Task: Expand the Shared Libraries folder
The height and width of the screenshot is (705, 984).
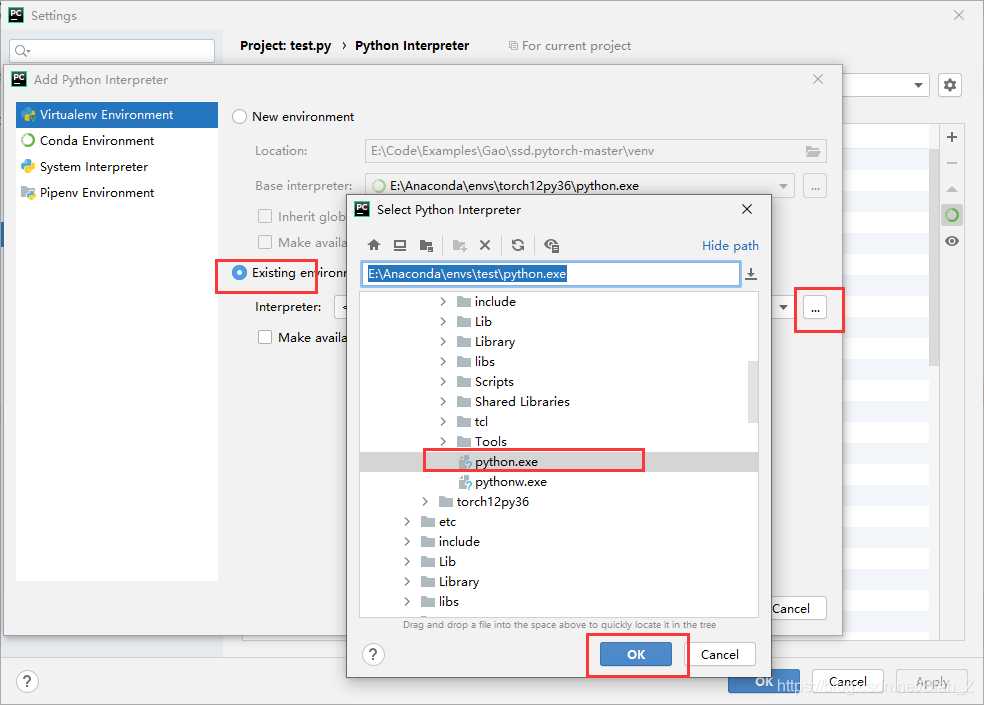Action: (x=443, y=402)
